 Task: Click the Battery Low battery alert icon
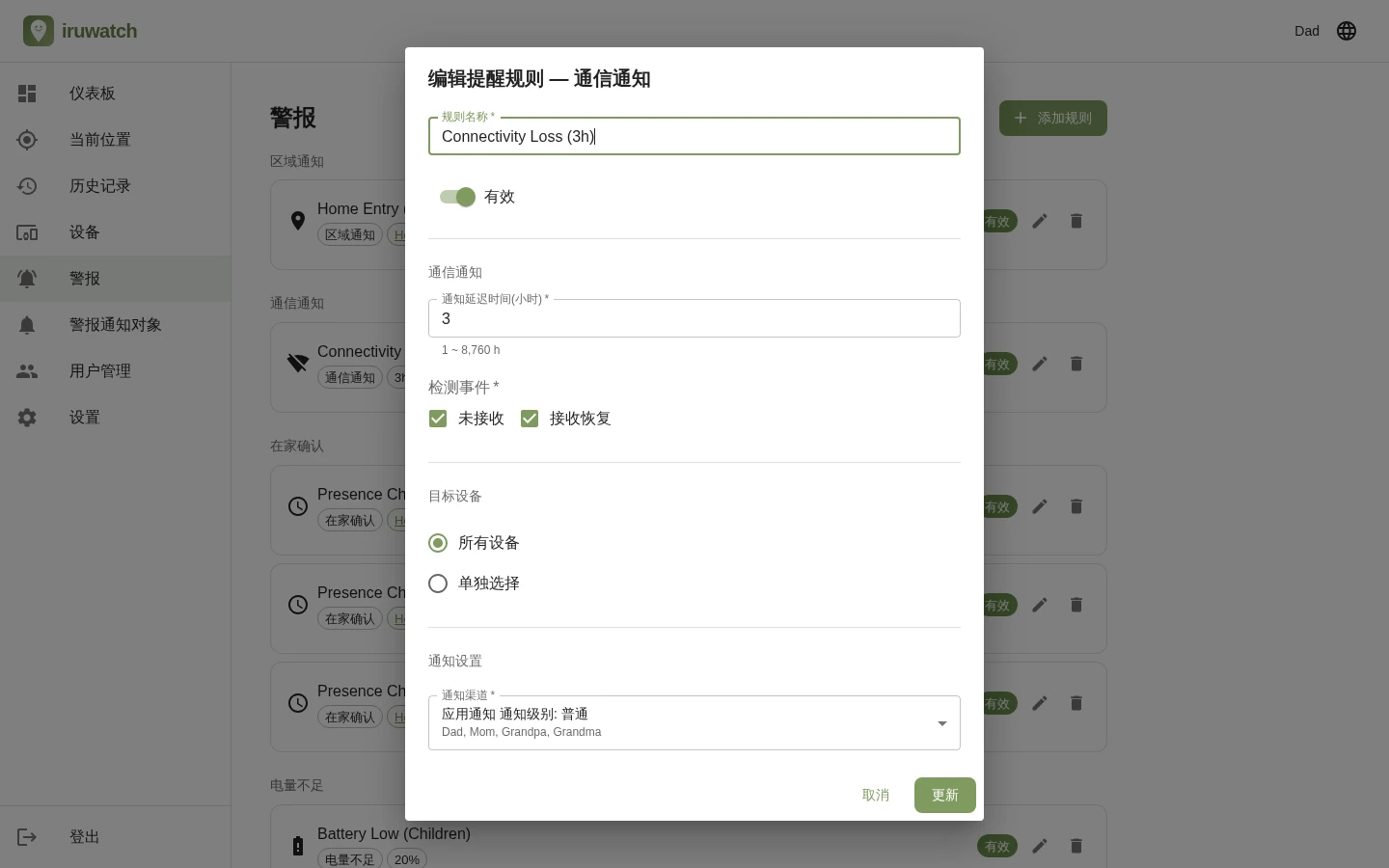click(298, 846)
